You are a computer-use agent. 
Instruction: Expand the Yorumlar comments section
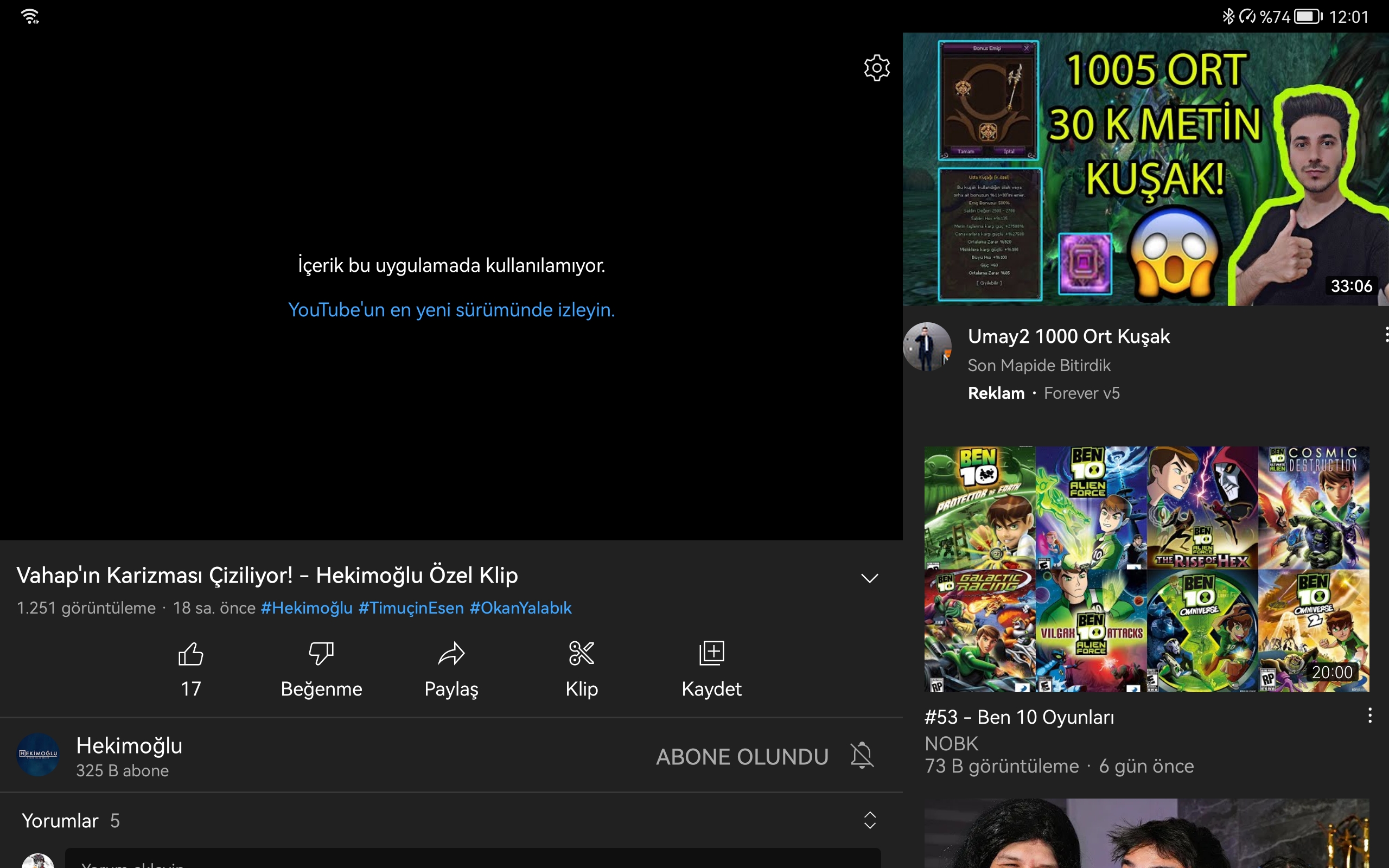coord(870,820)
